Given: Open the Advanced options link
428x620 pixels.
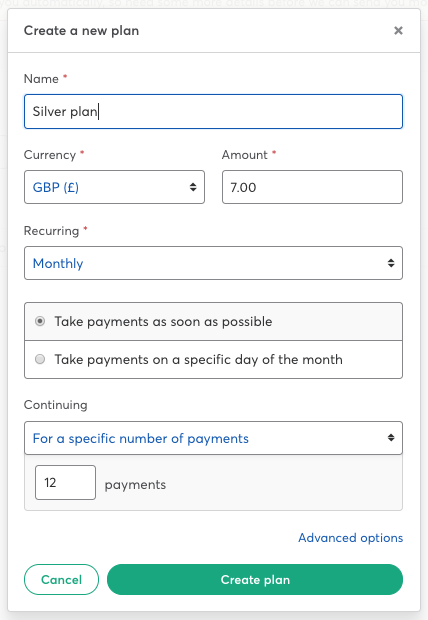Looking at the screenshot, I should [350, 538].
